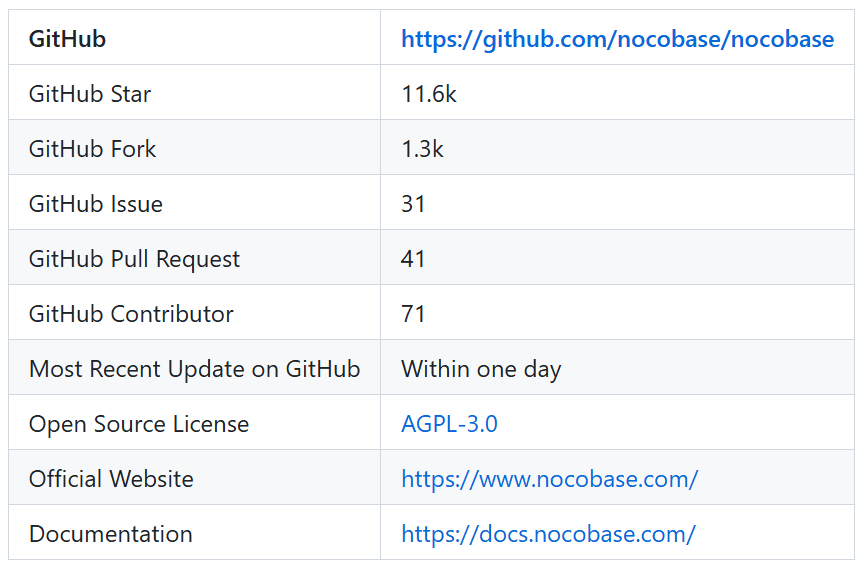Visit the www.nocobase.com official website link
Image resolution: width=861 pixels, height=563 pixels.
pyautogui.click(x=550, y=479)
